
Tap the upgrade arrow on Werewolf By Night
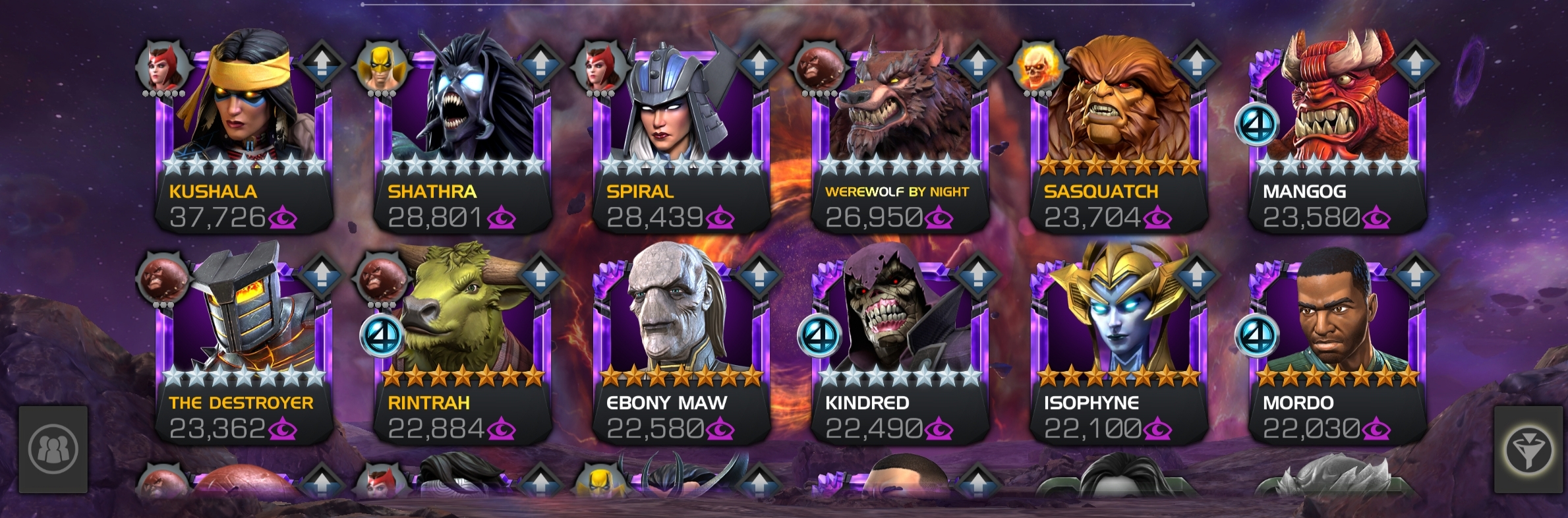977,64
